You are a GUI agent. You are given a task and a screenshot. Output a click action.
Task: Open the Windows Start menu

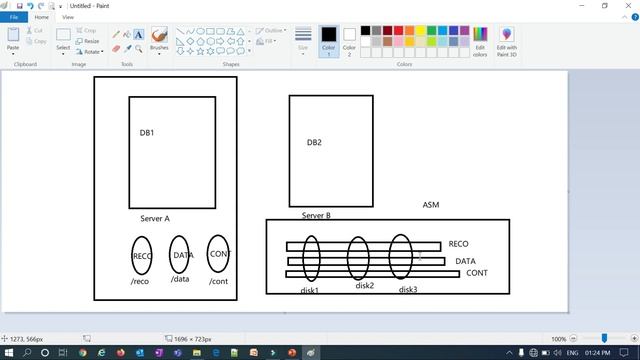point(9,353)
